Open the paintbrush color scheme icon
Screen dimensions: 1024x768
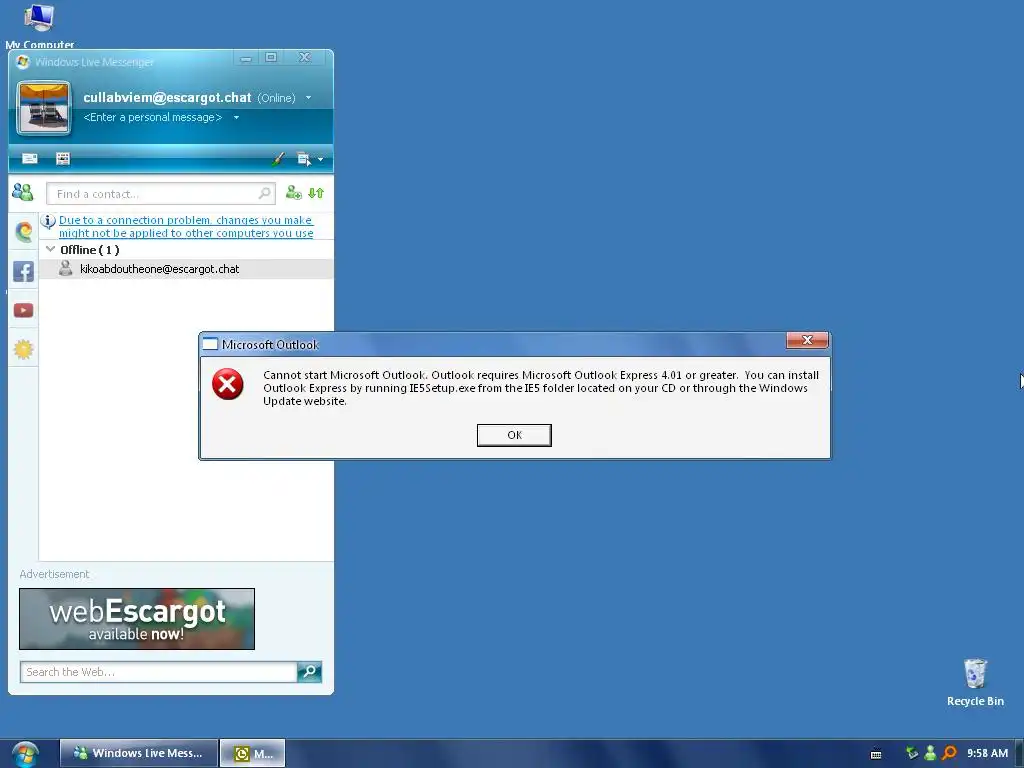(x=278, y=159)
